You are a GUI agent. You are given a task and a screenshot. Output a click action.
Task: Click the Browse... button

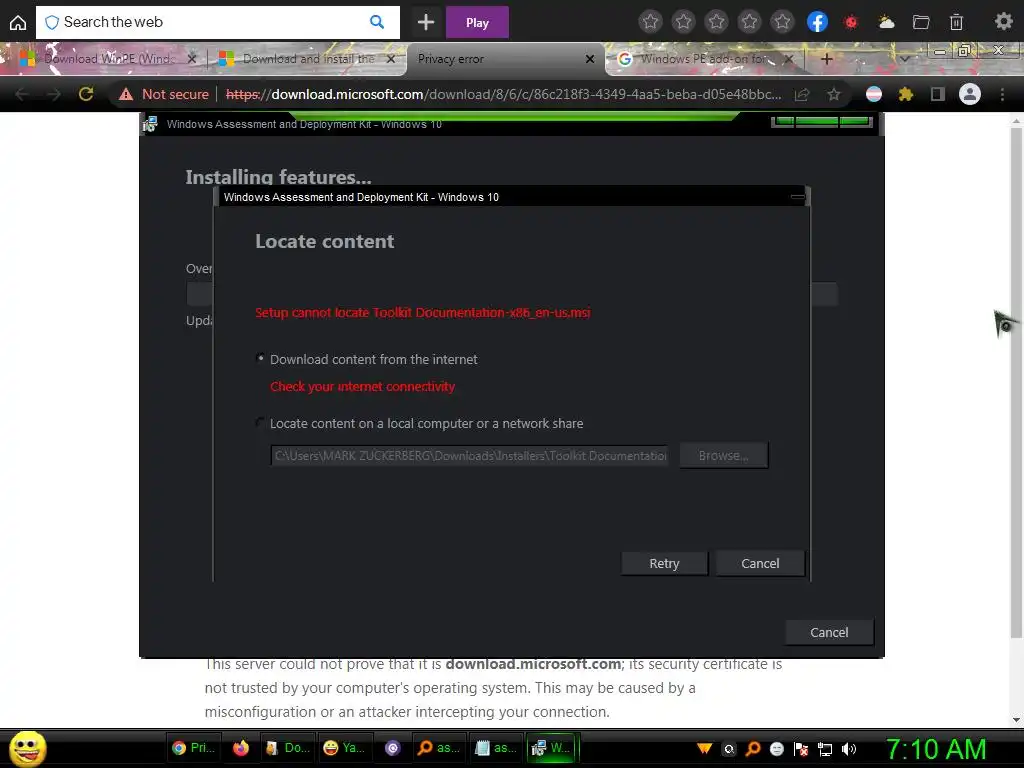(724, 455)
